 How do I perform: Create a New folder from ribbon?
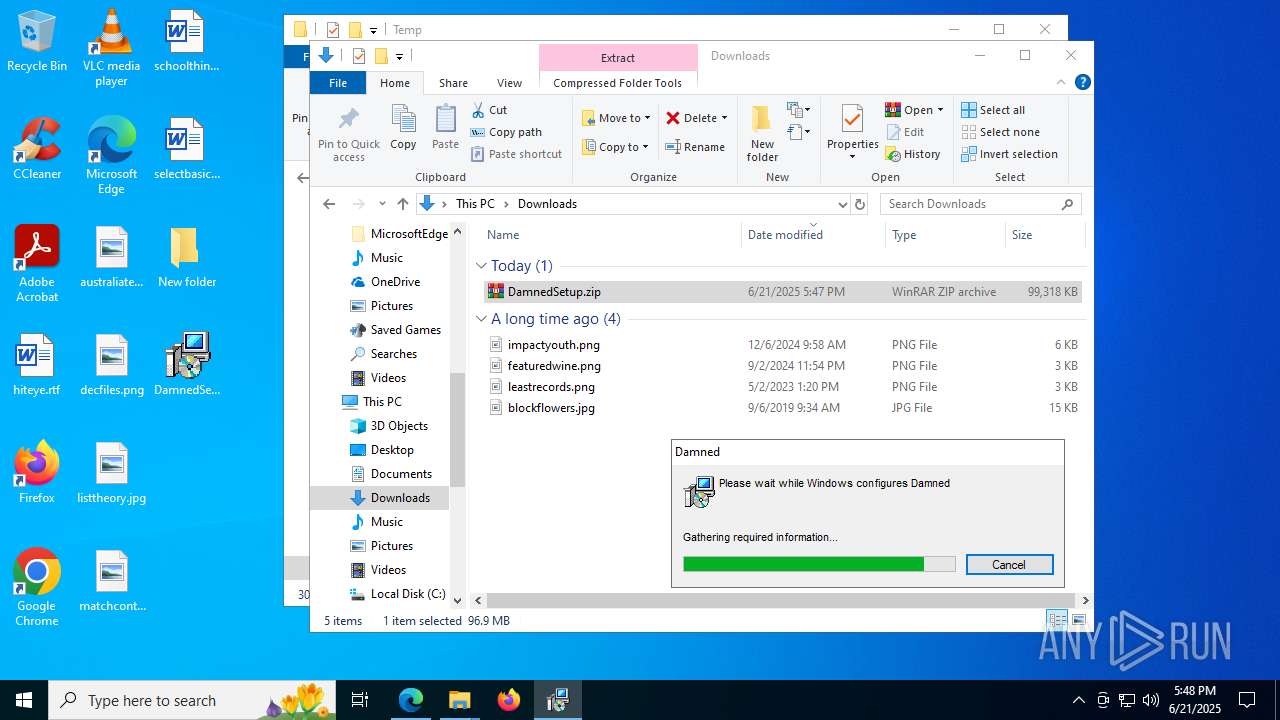point(762,133)
